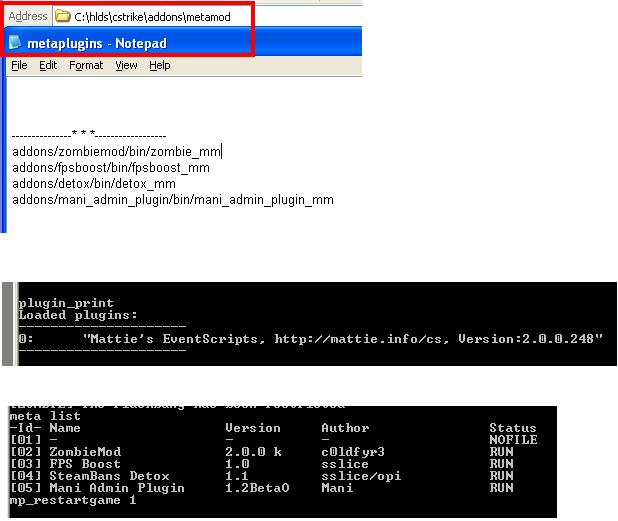
Task: Click the dashed *** separator line in Notepad
Action: 89,135
